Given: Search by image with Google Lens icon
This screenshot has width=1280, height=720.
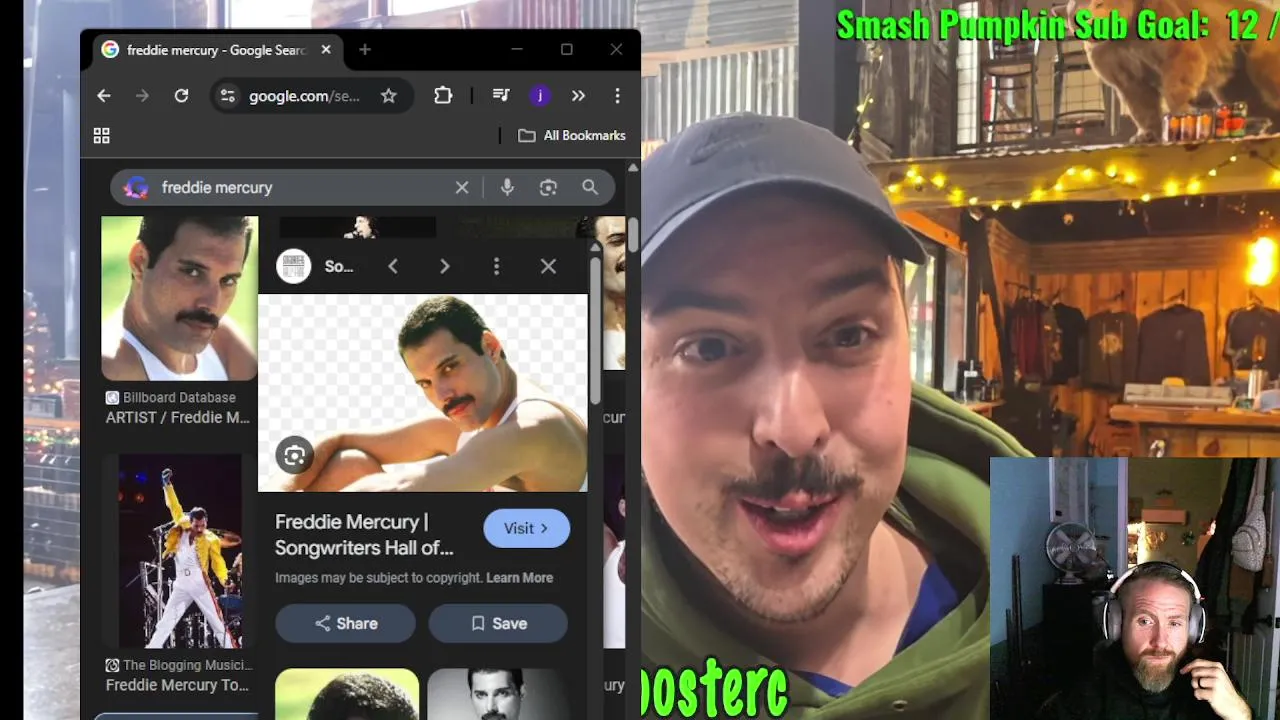Looking at the screenshot, I should coord(548,187).
